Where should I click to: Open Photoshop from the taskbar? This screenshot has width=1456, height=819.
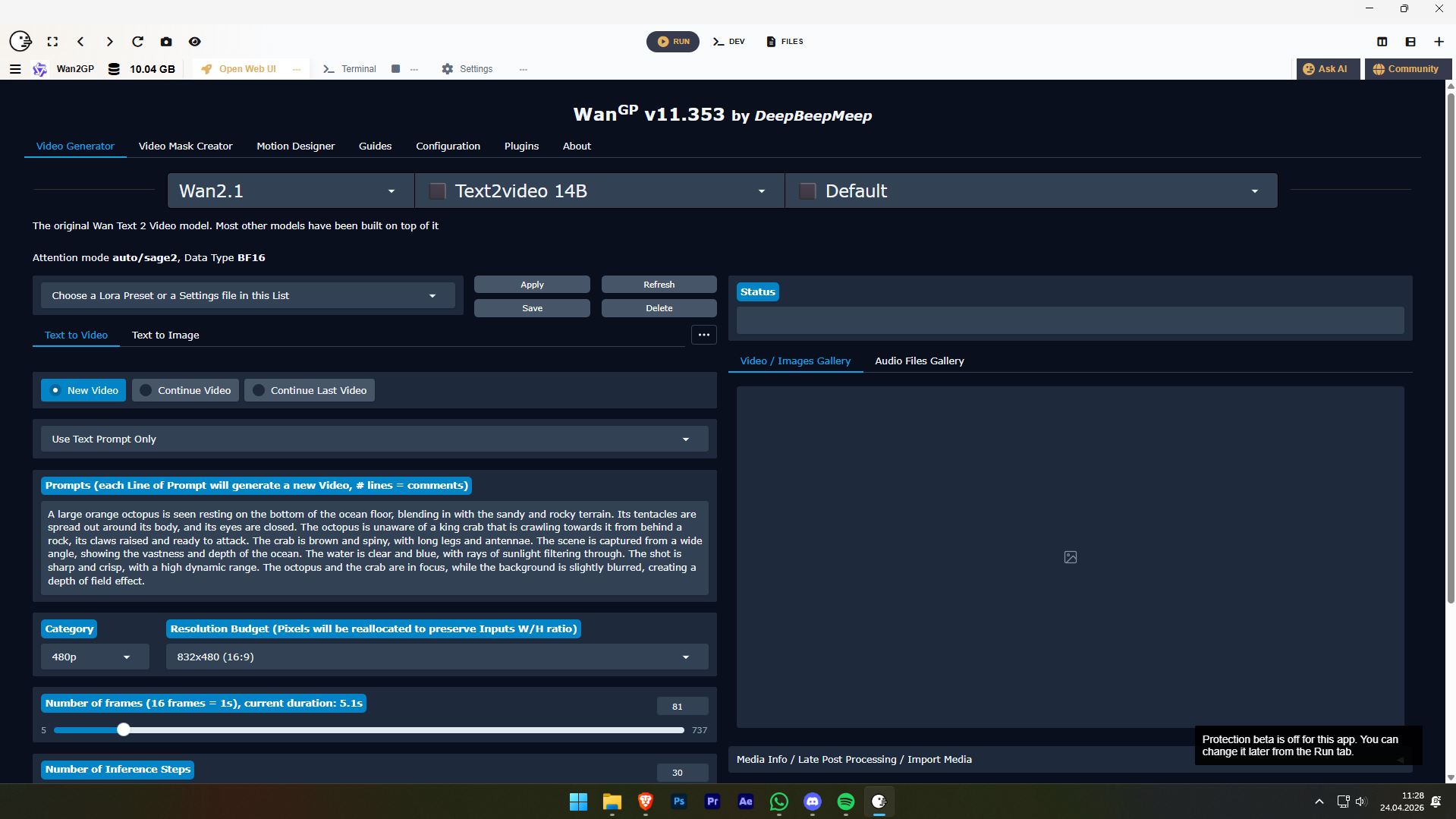point(679,802)
